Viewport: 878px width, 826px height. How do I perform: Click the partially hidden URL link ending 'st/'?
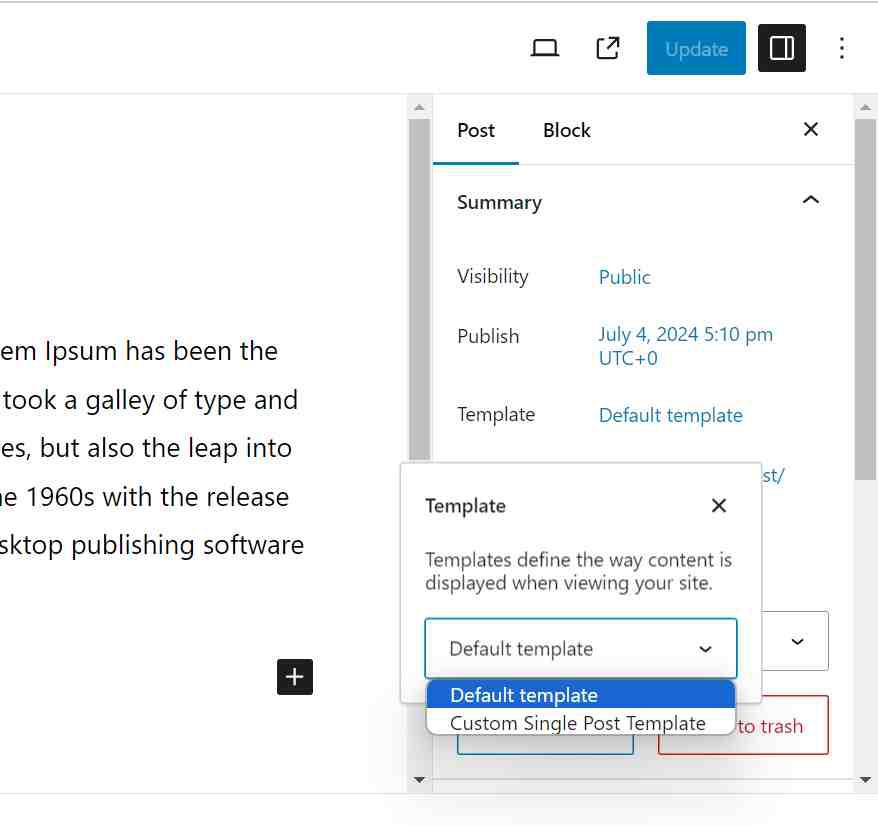pos(773,475)
